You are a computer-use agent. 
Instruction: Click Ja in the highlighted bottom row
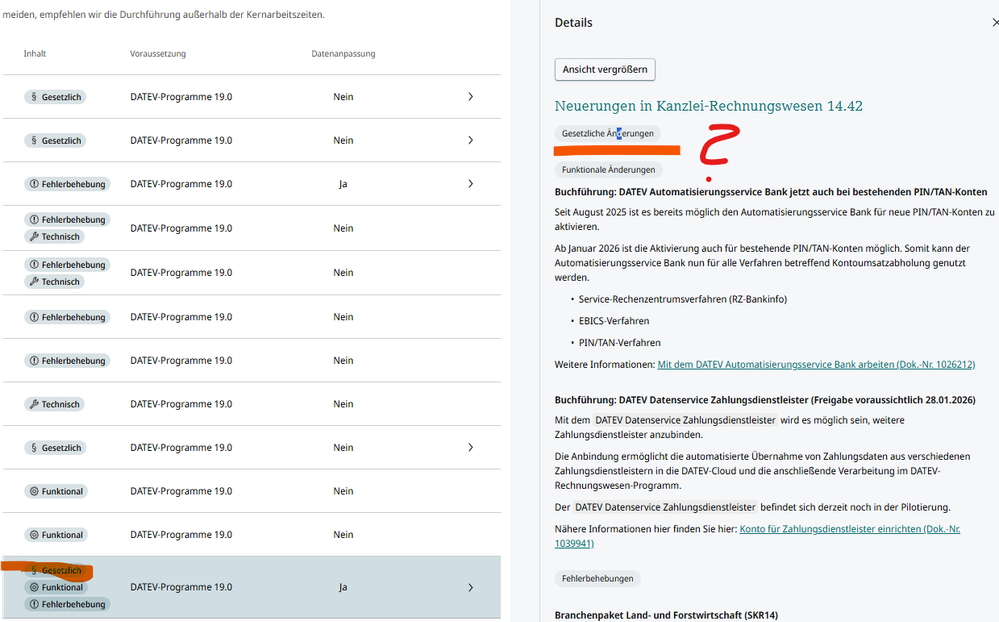343,588
